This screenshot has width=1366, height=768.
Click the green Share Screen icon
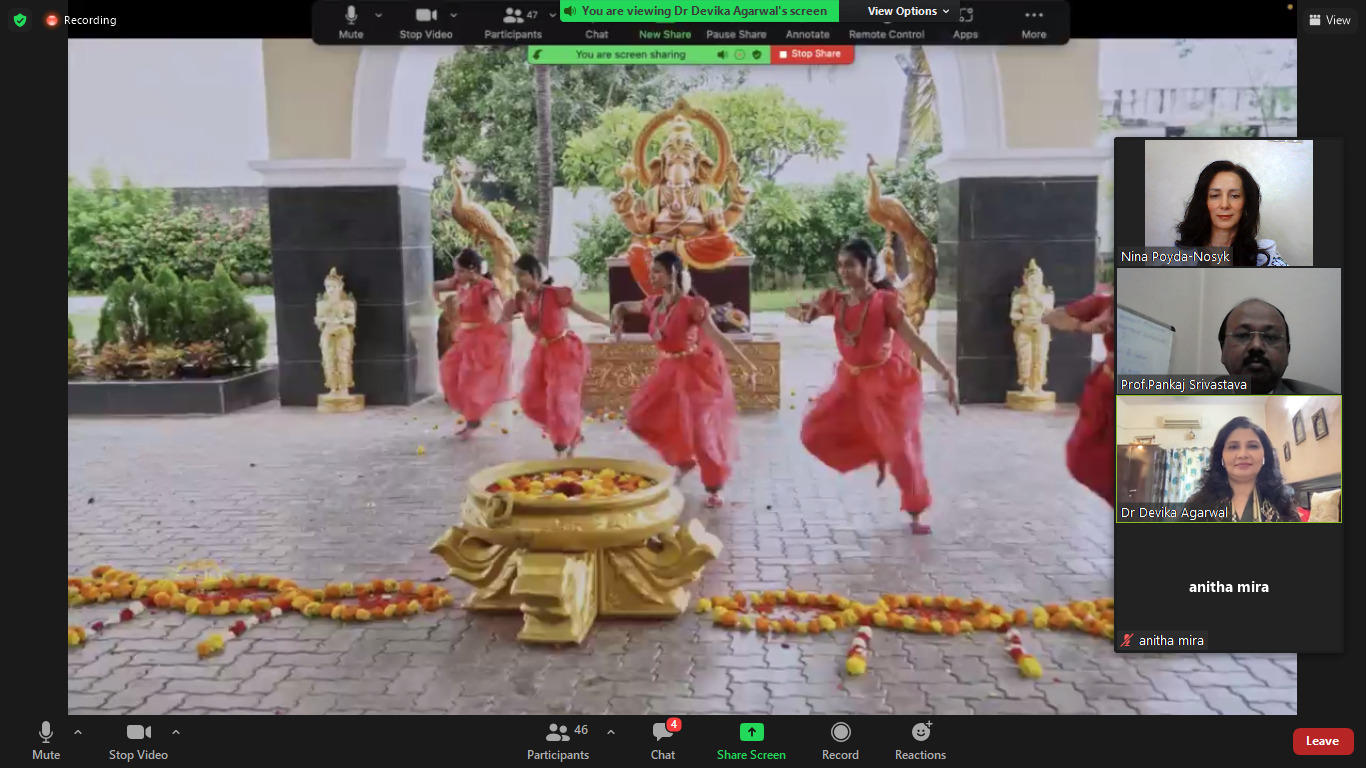(751, 733)
